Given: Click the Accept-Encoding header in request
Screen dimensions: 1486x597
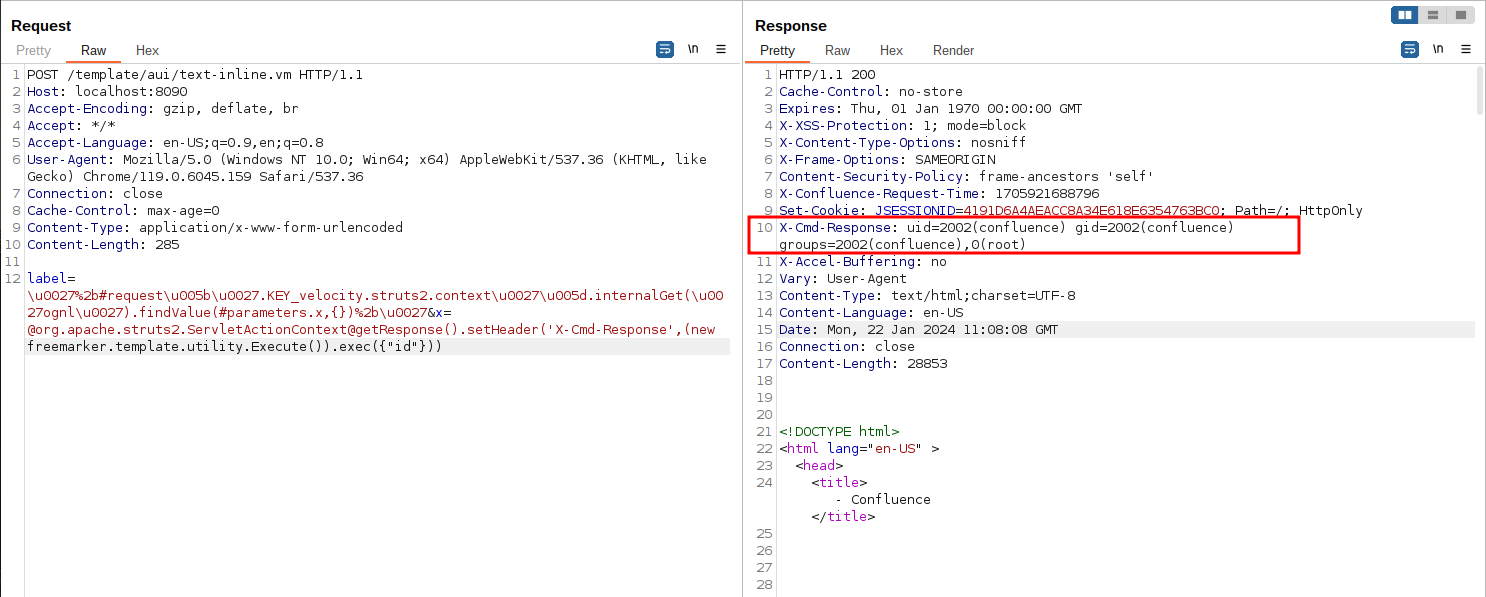Looking at the screenshot, I should [x=163, y=109].
